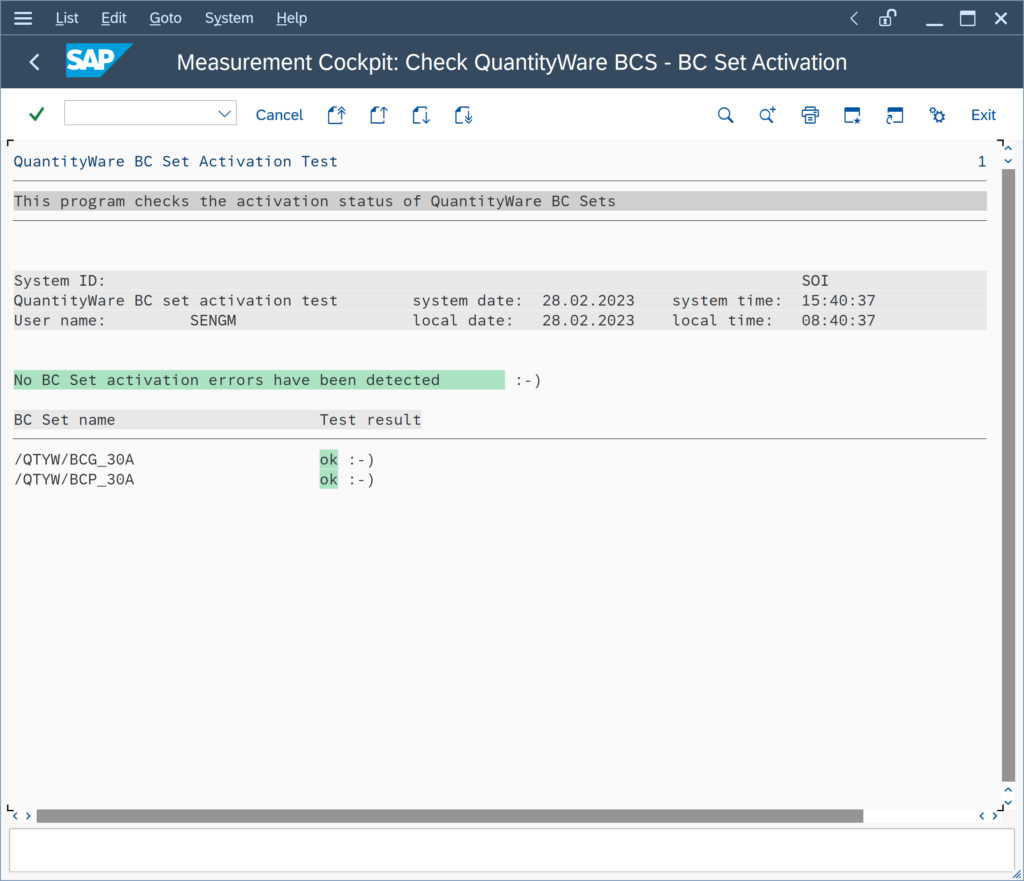Click the create new session icon
This screenshot has width=1024, height=881.
pos(852,115)
